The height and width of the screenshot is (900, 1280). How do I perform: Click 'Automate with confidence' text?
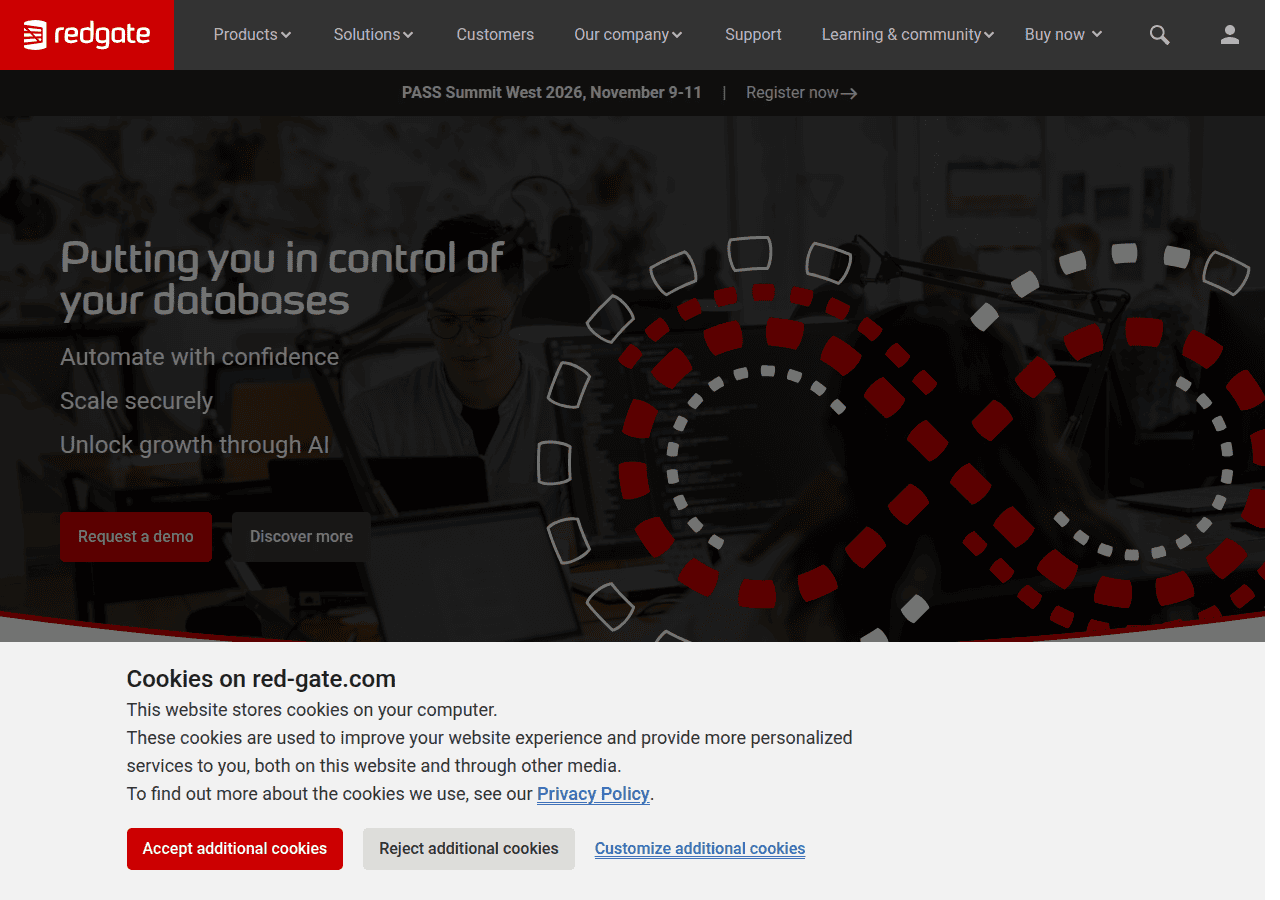[200, 357]
